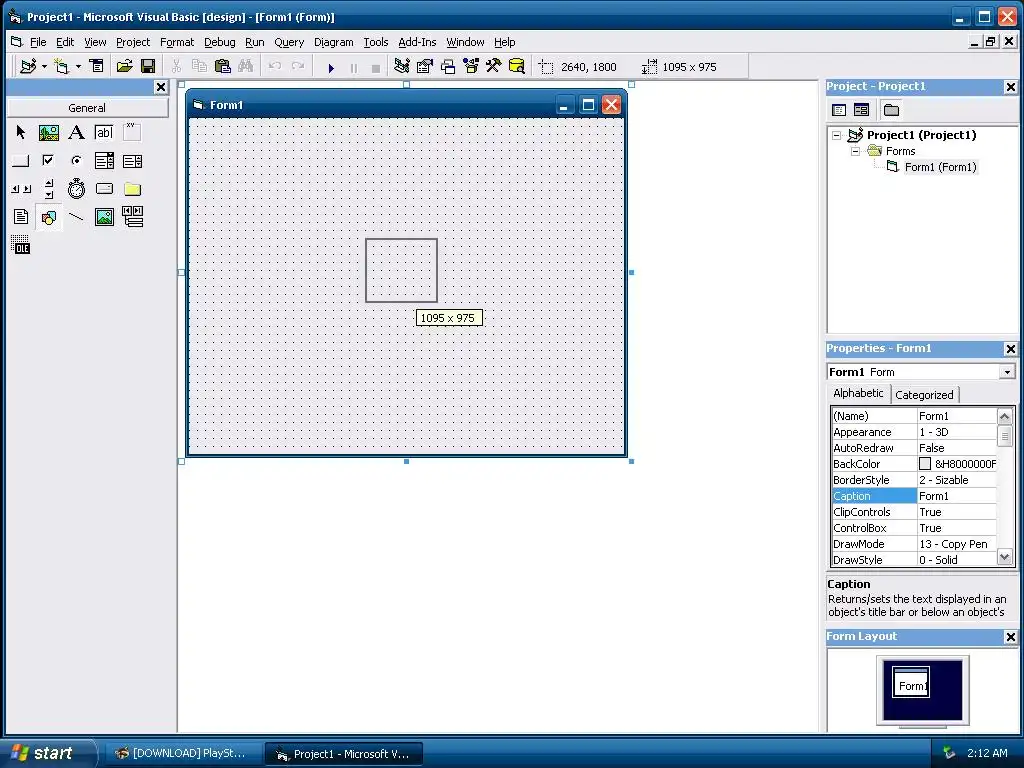Select the Pointer tool in the toolbox
The width and height of the screenshot is (1024, 768).
21,133
